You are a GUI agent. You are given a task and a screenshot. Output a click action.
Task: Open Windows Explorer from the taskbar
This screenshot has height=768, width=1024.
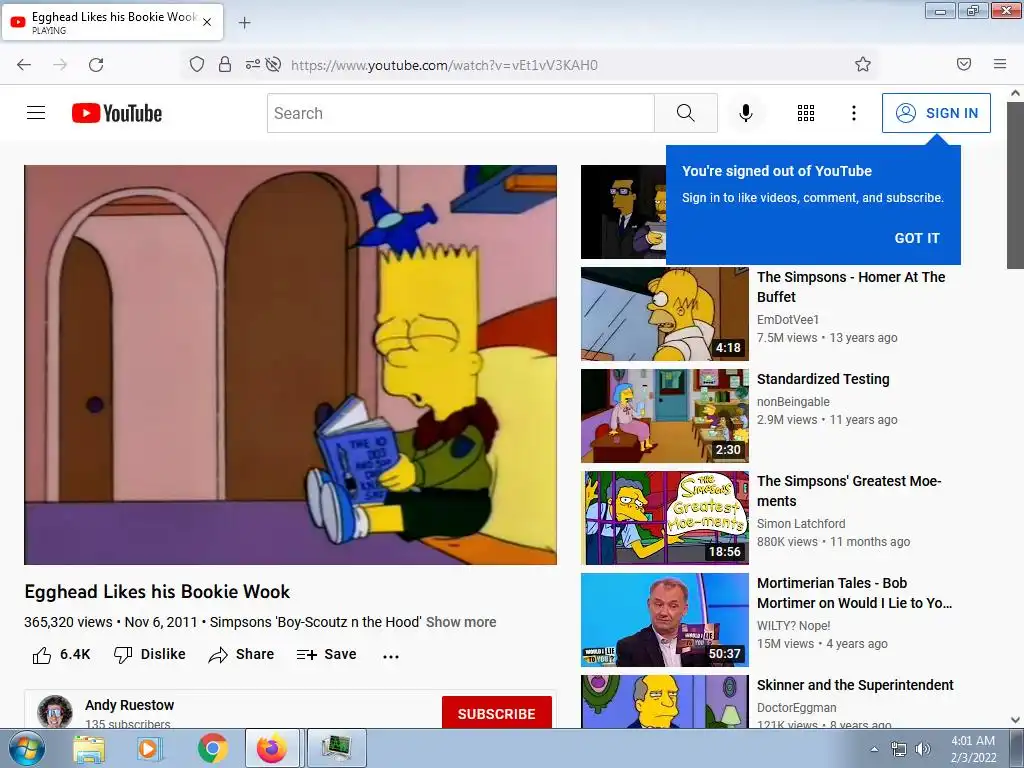pos(89,748)
